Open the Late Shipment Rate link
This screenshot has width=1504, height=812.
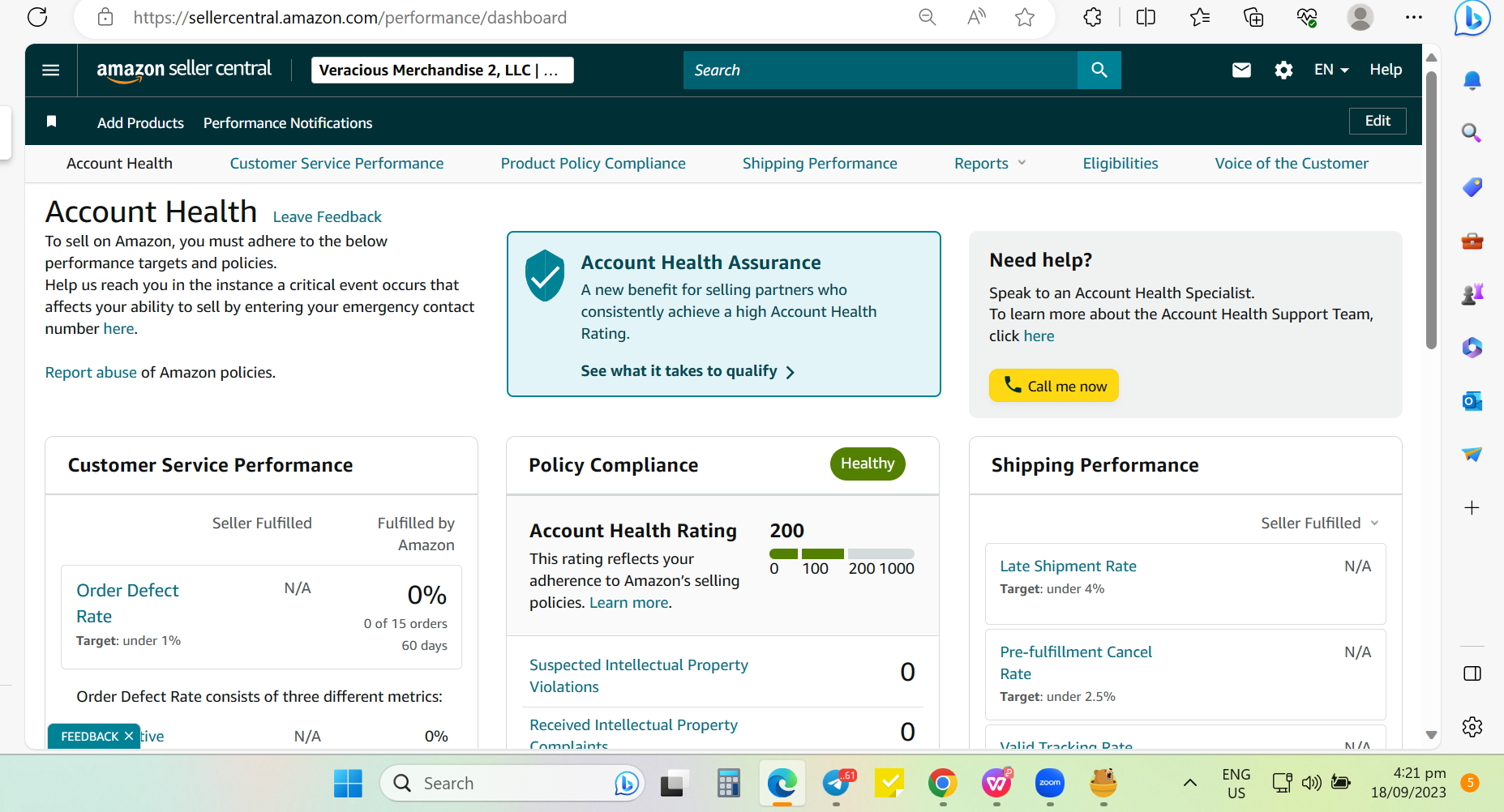click(1068, 566)
